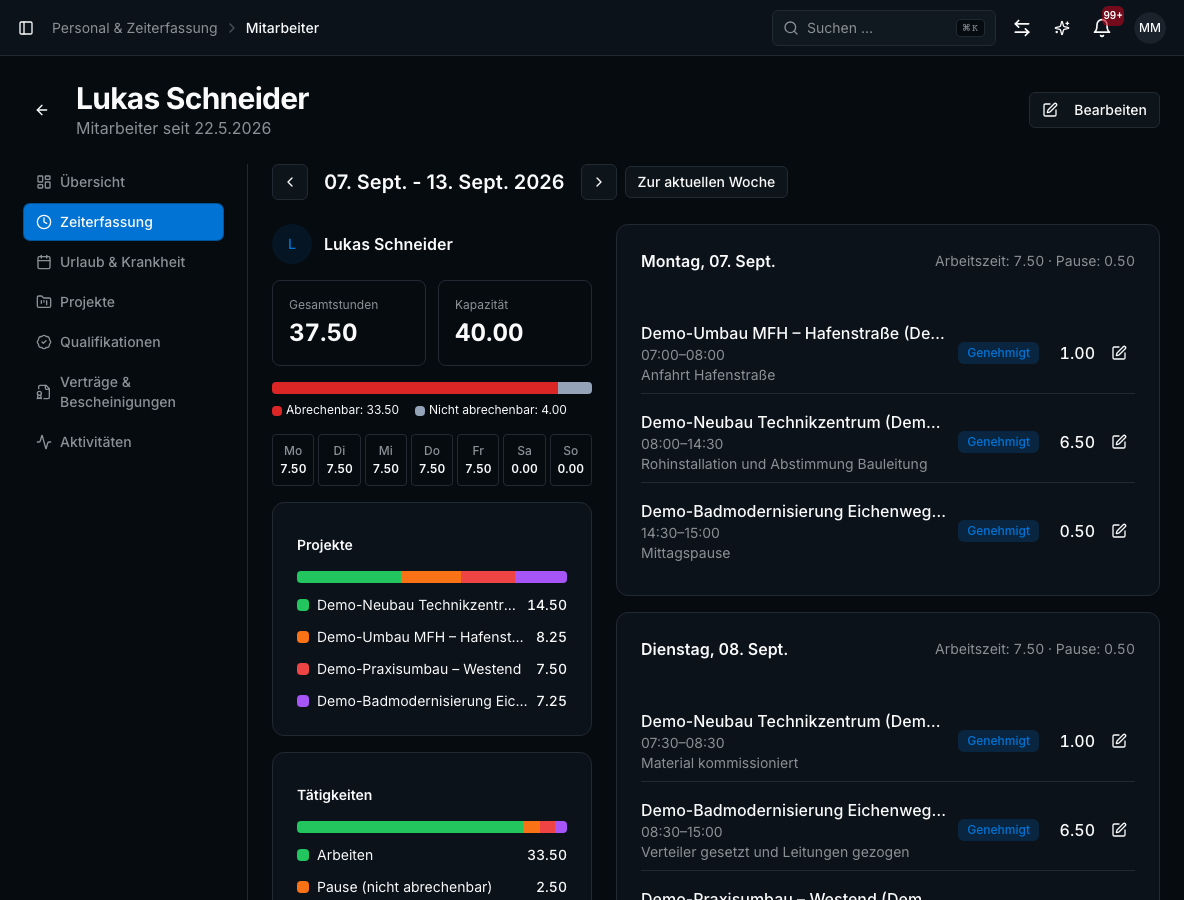The height and width of the screenshot is (900, 1184).
Task: Select the Mi 7.50 day cell
Action: 386,460
